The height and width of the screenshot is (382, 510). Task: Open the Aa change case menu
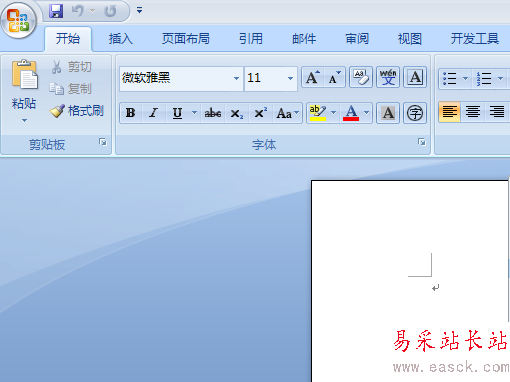tap(287, 113)
